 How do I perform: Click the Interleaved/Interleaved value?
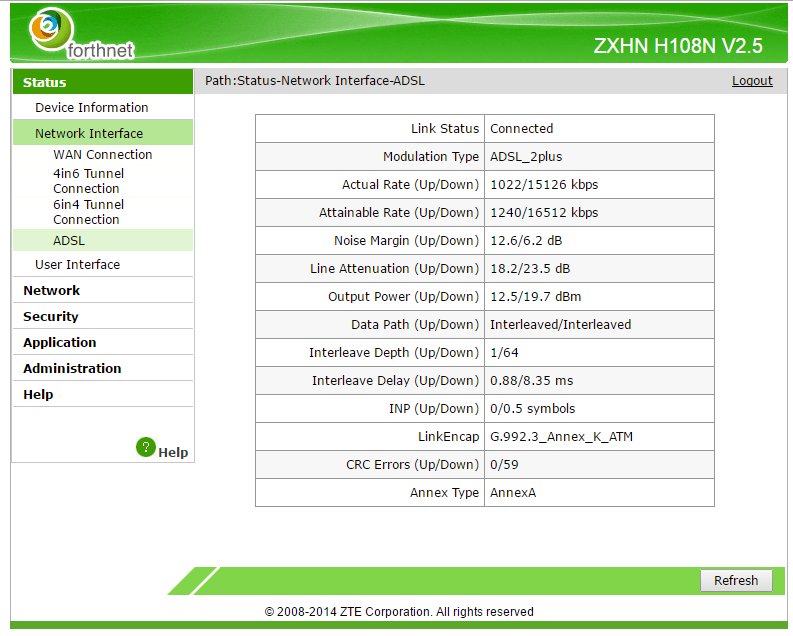tap(560, 325)
